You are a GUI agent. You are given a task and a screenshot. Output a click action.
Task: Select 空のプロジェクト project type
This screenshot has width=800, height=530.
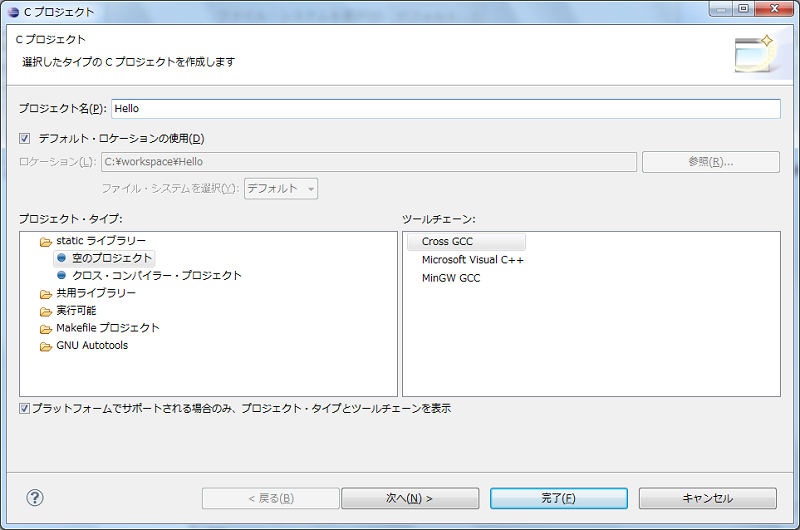click(x=112, y=258)
